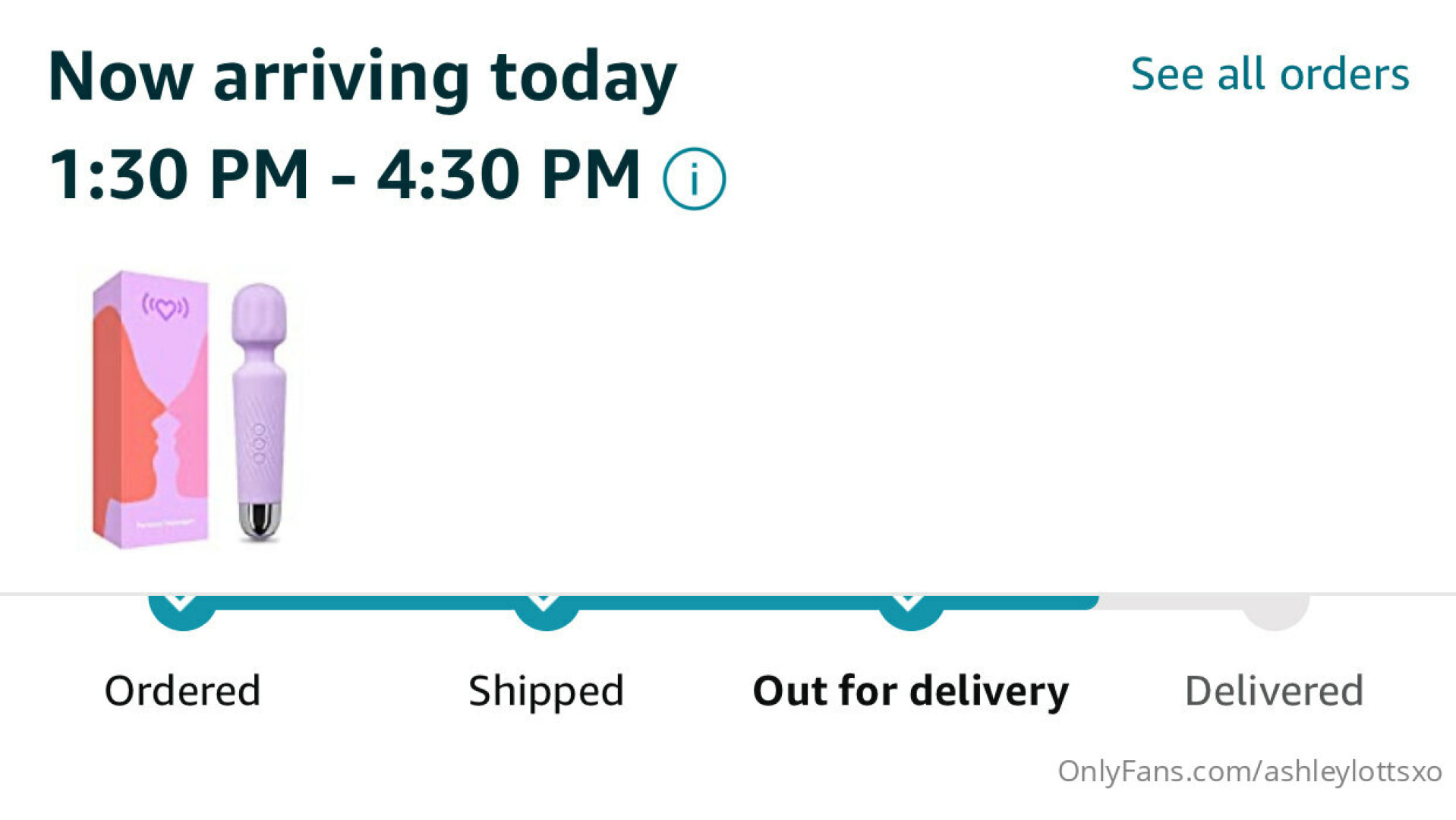
Task: Click the Ordered checkmark marker
Action: tap(181, 610)
